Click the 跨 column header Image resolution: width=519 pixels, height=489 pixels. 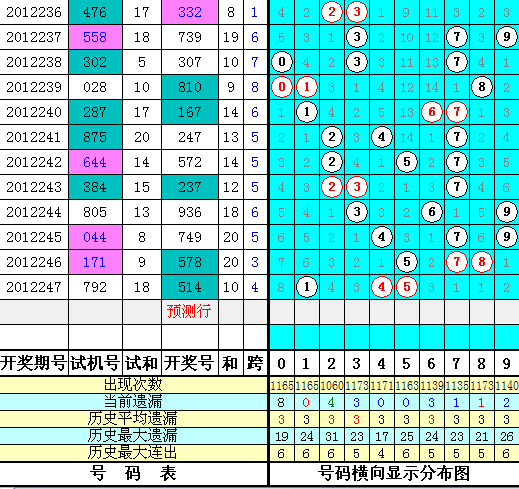pyautogui.click(x=255, y=363)
